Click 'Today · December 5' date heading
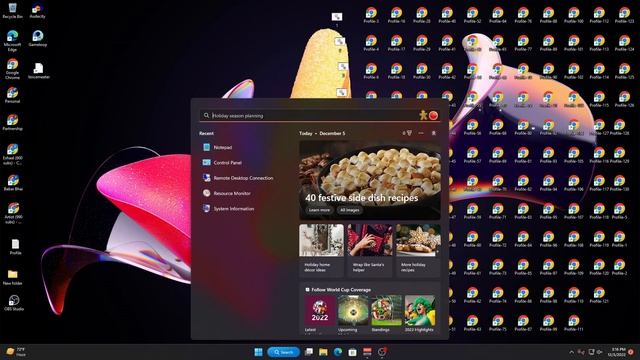Screen dimensions: 640x360 tap(322, 133)
